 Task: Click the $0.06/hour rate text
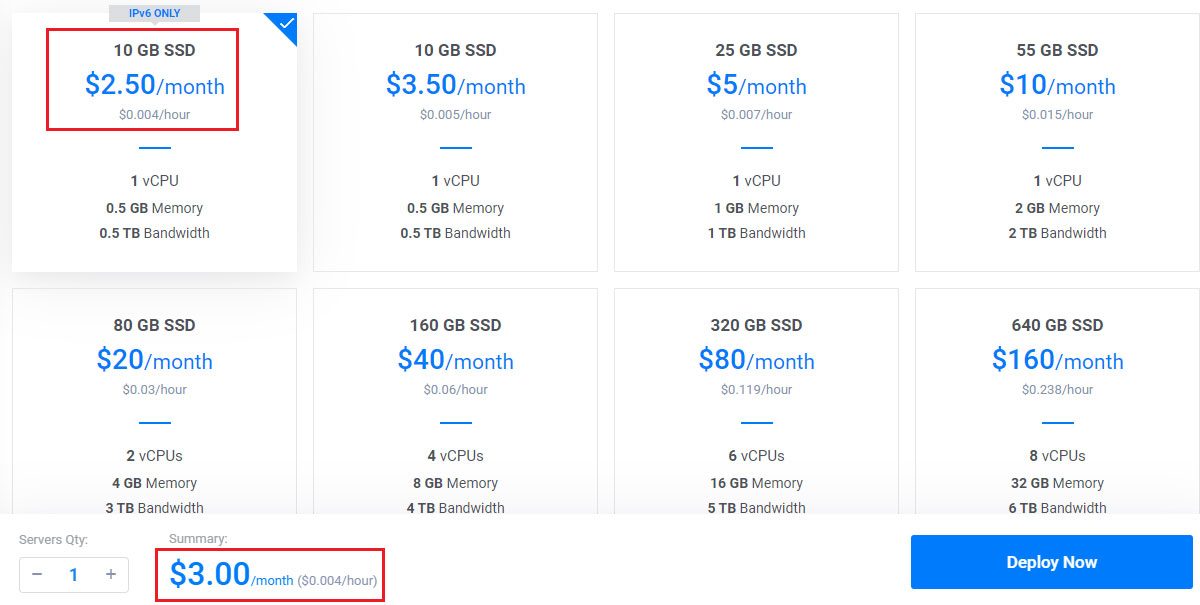point(455,390)
